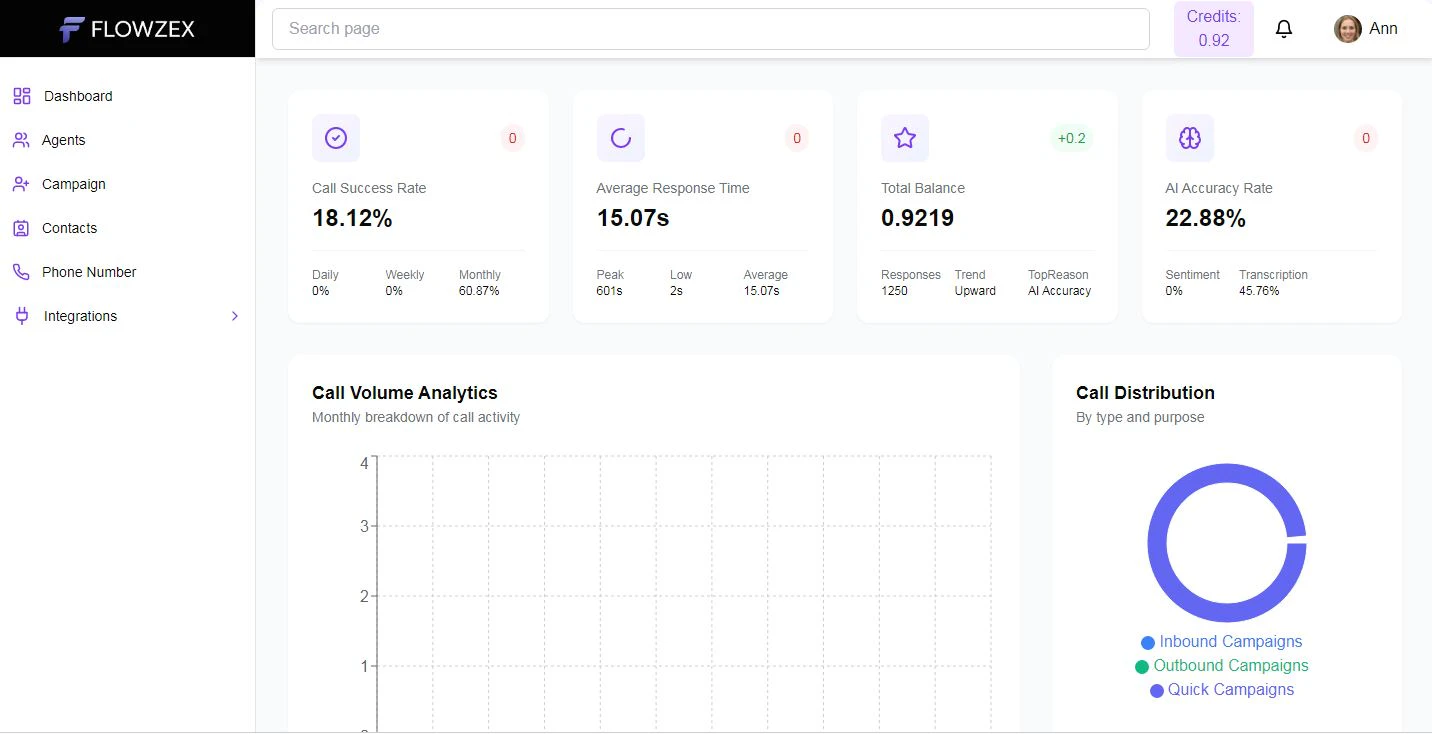This screenshot has height=734, width=1432.
Task: Click the Phone Number sidebar icon
Action: (22, 271)
